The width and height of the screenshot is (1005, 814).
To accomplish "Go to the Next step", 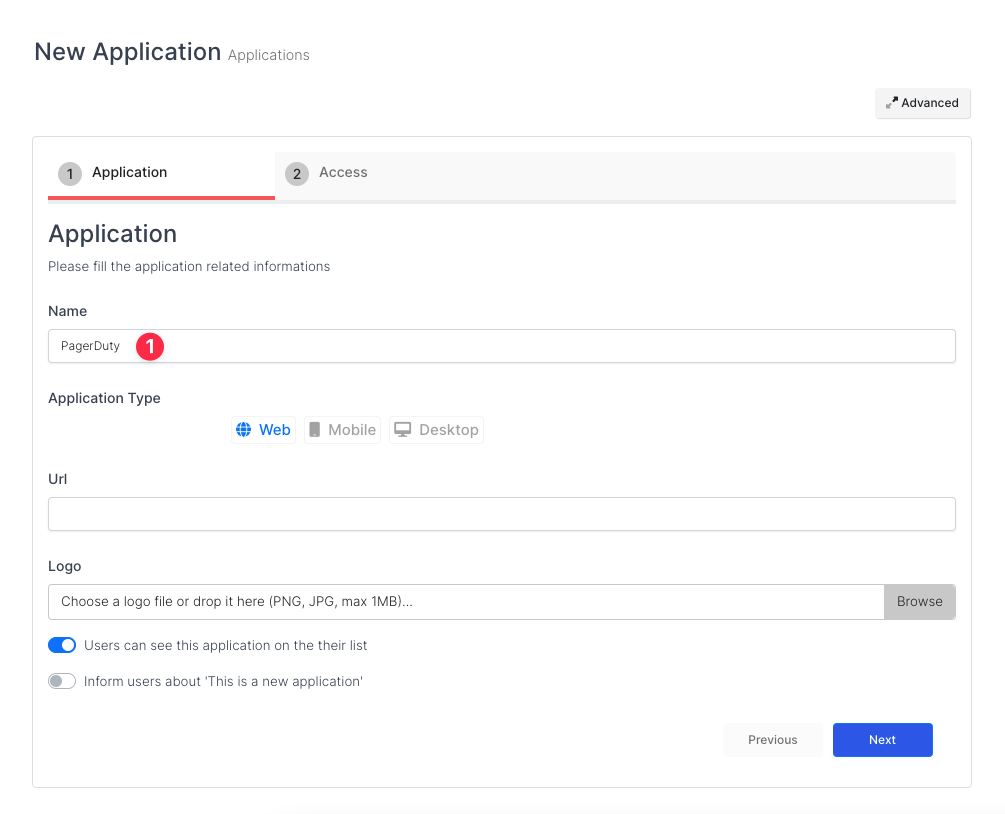I will coord(882,740).
